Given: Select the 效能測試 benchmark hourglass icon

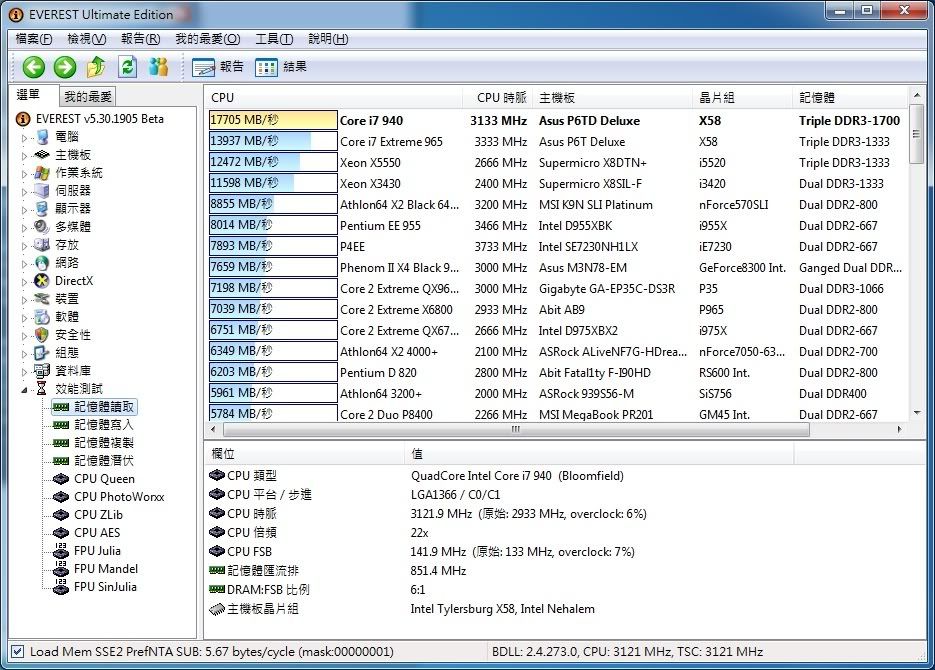Looking at the screenshot, I should [x=42, y=389].
